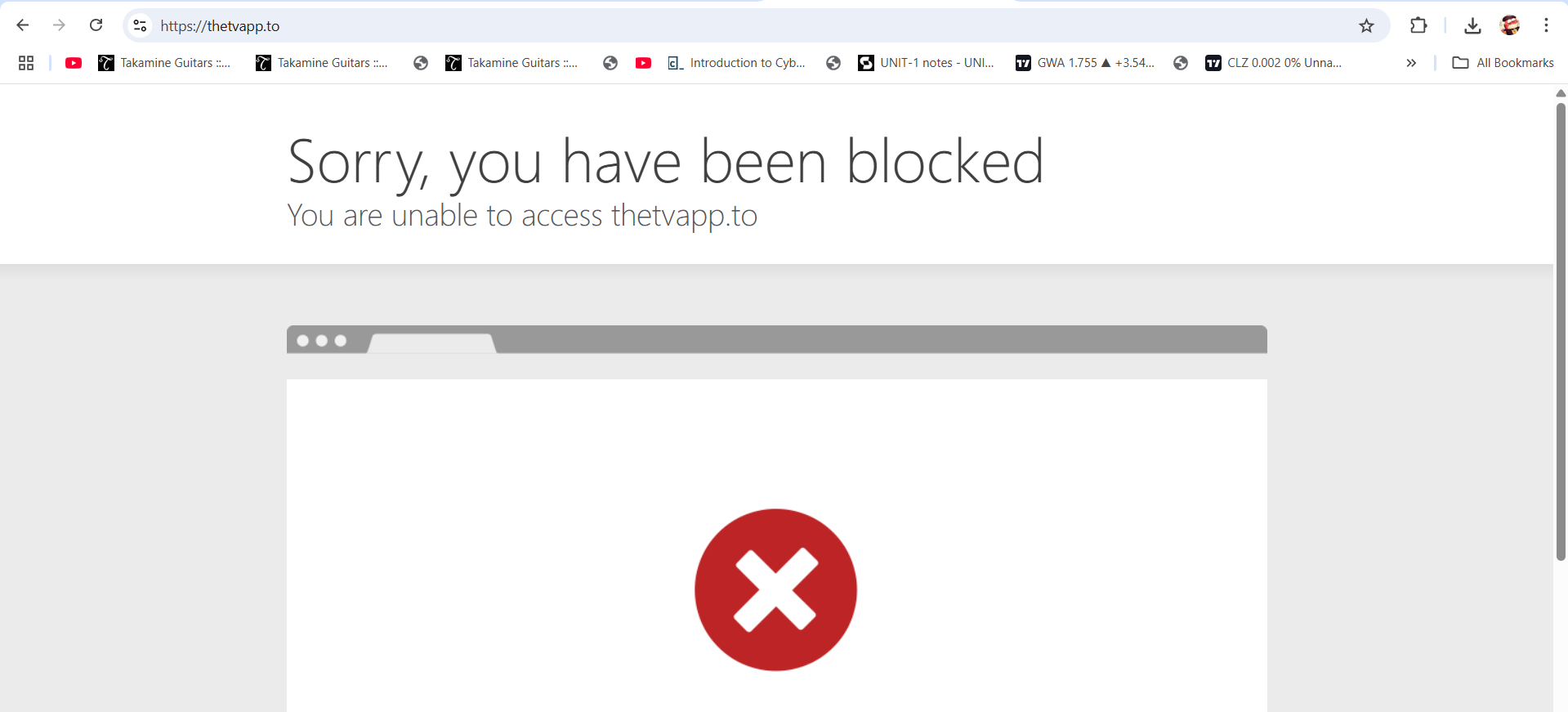Click the forward navigation arrow

coord(59,25)
